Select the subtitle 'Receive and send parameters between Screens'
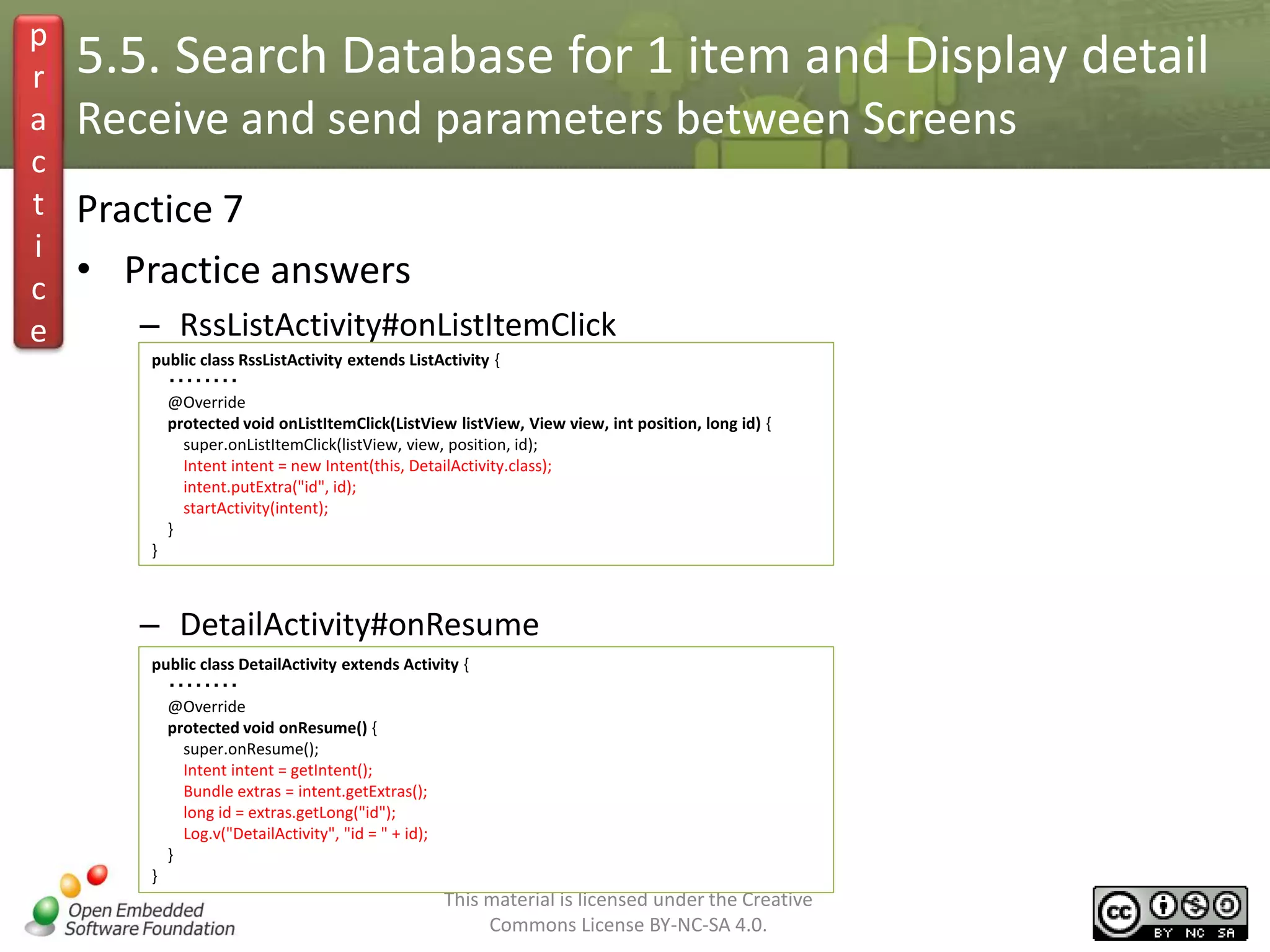Image resolution: width=1270 pixels, height=952 pixels. 546,118
